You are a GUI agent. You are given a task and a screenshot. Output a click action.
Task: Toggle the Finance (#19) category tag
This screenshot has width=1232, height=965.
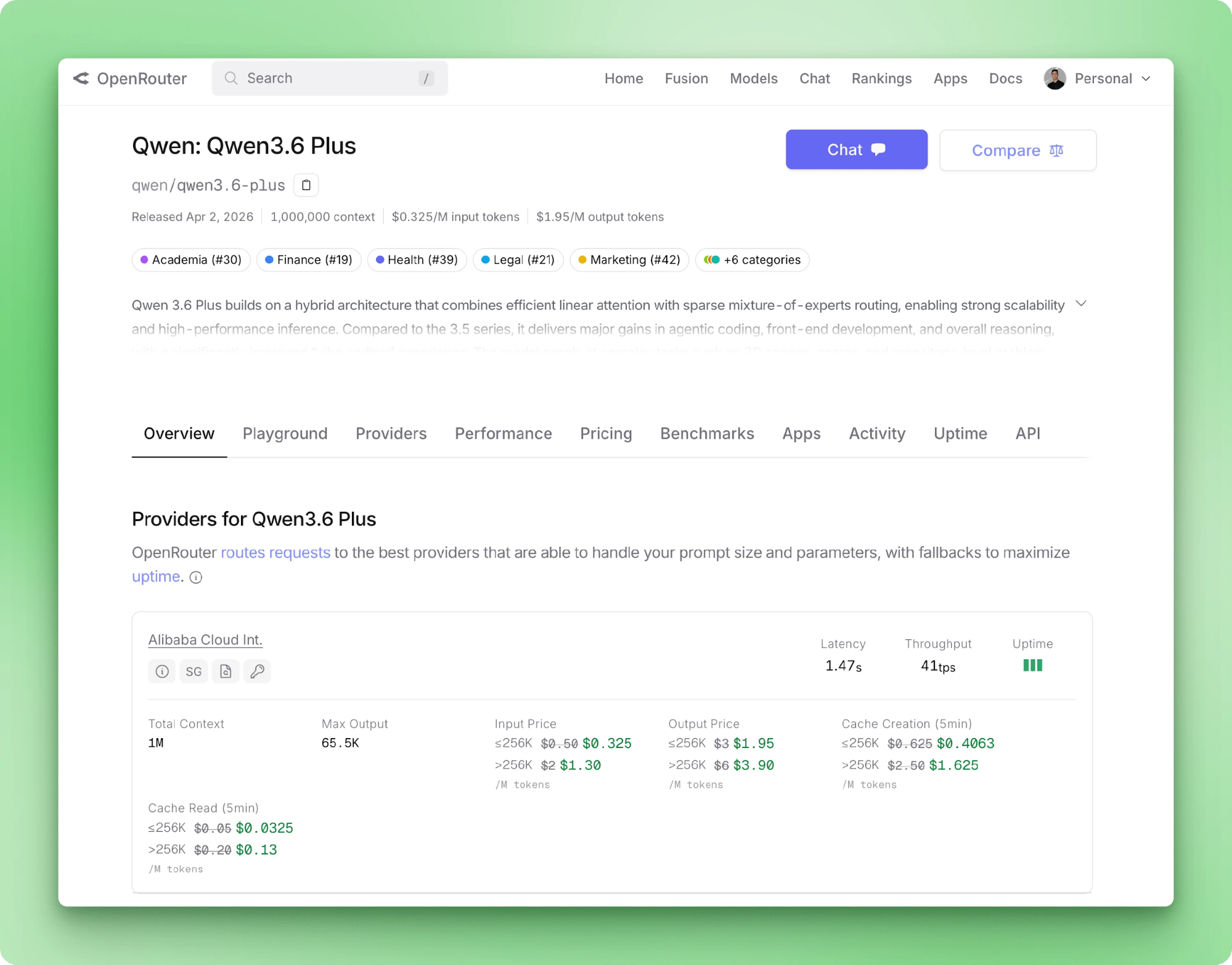(309, 260)
